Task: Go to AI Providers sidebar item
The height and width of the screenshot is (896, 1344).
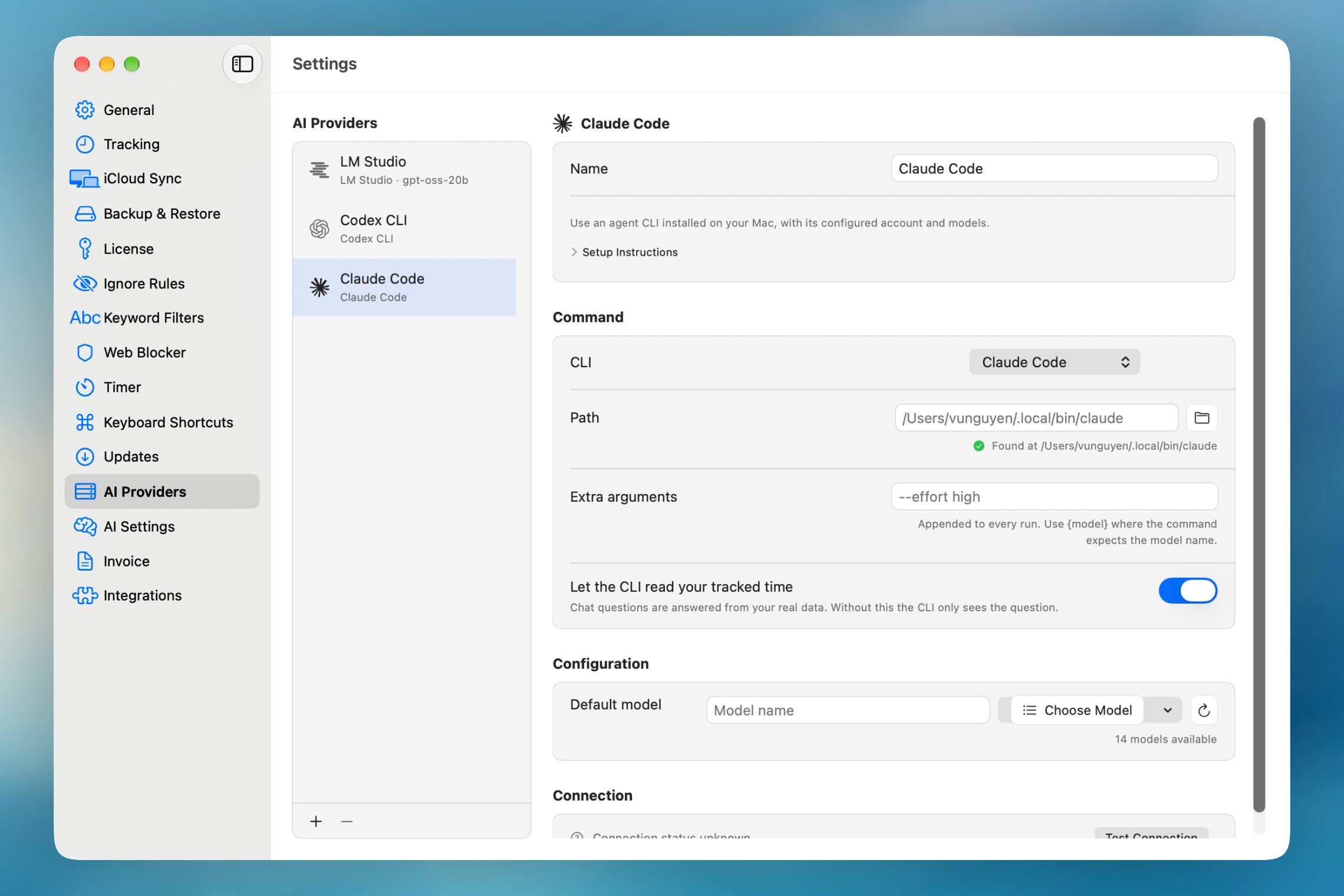Action: 162,492
